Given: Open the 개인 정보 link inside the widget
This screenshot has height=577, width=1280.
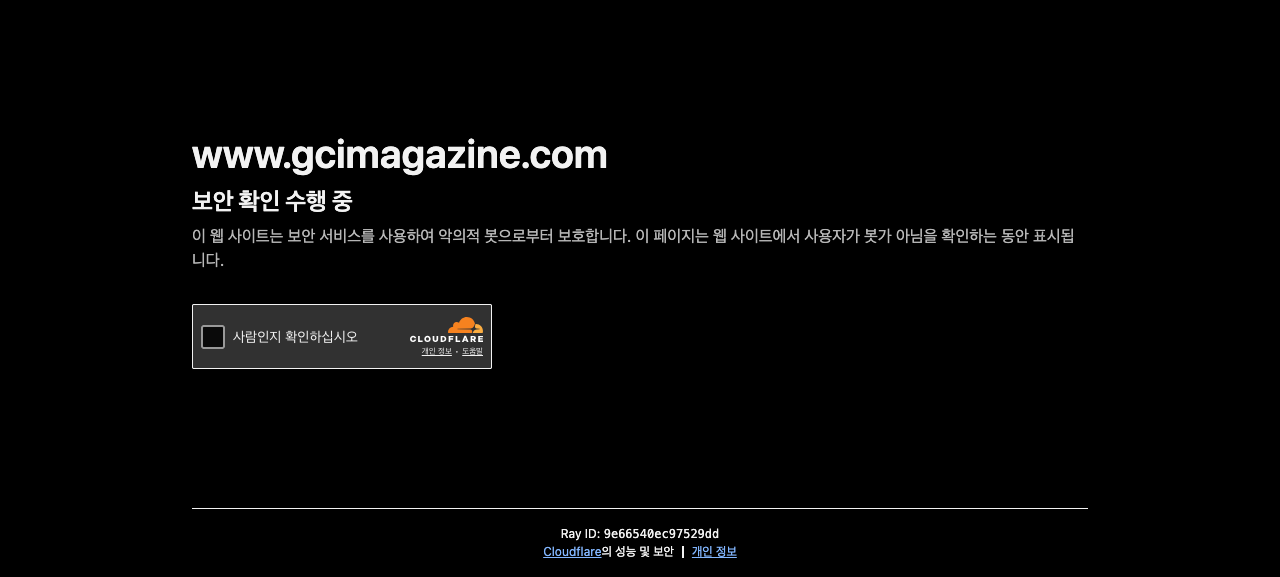Looking at the screenshot, I should (x=436, y=351).
